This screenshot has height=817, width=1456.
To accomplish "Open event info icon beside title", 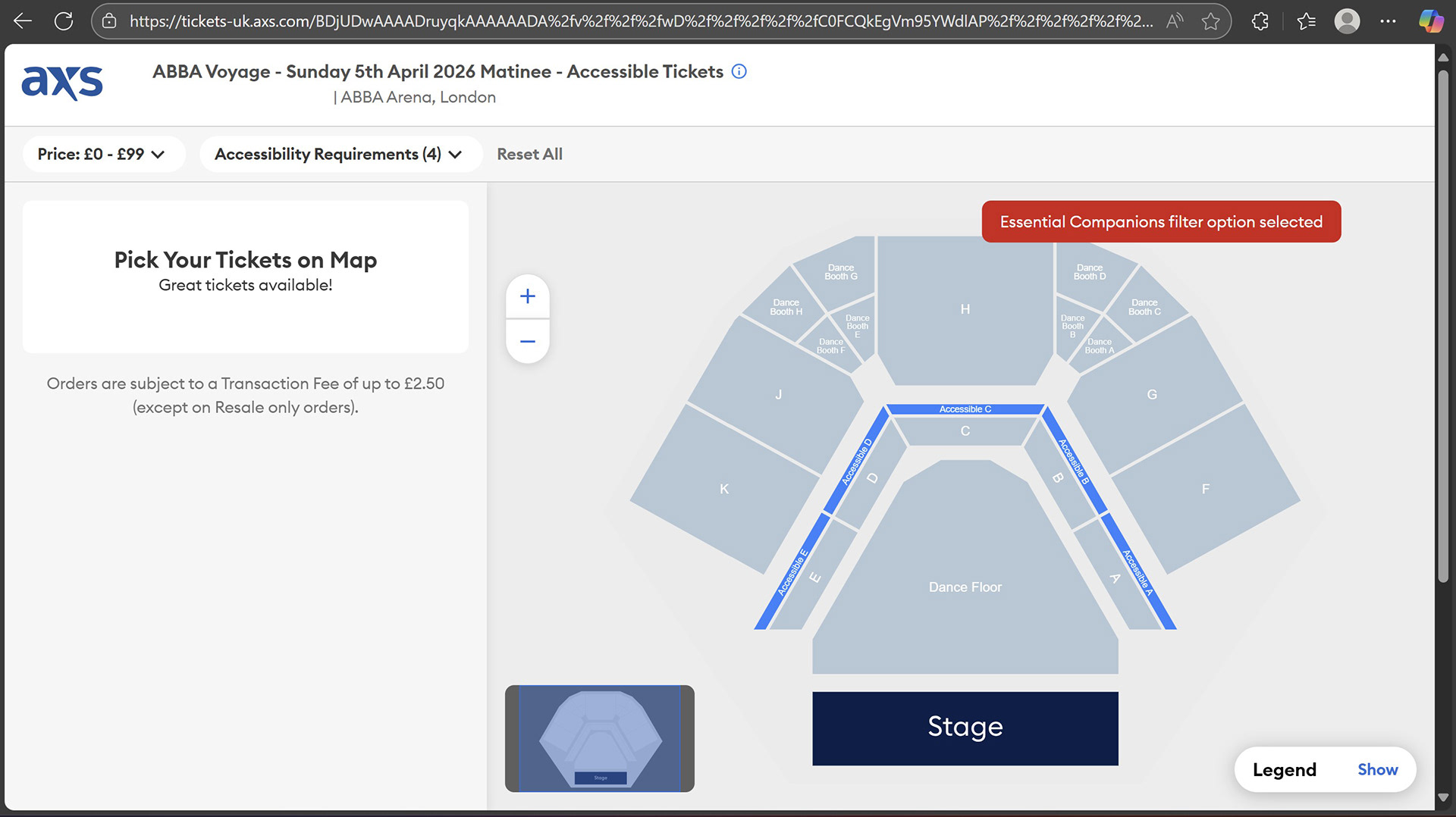I will point(739,71).
